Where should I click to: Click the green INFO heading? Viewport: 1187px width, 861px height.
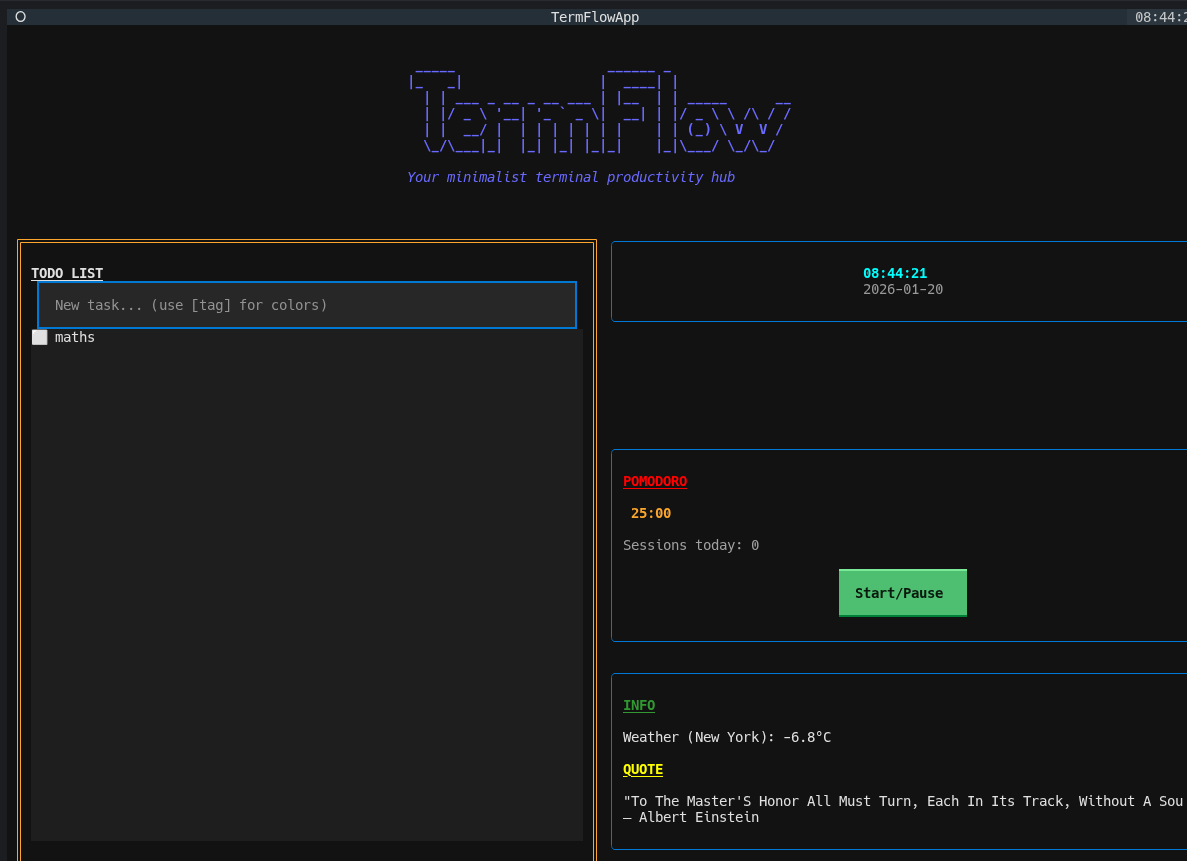(639, 705)
